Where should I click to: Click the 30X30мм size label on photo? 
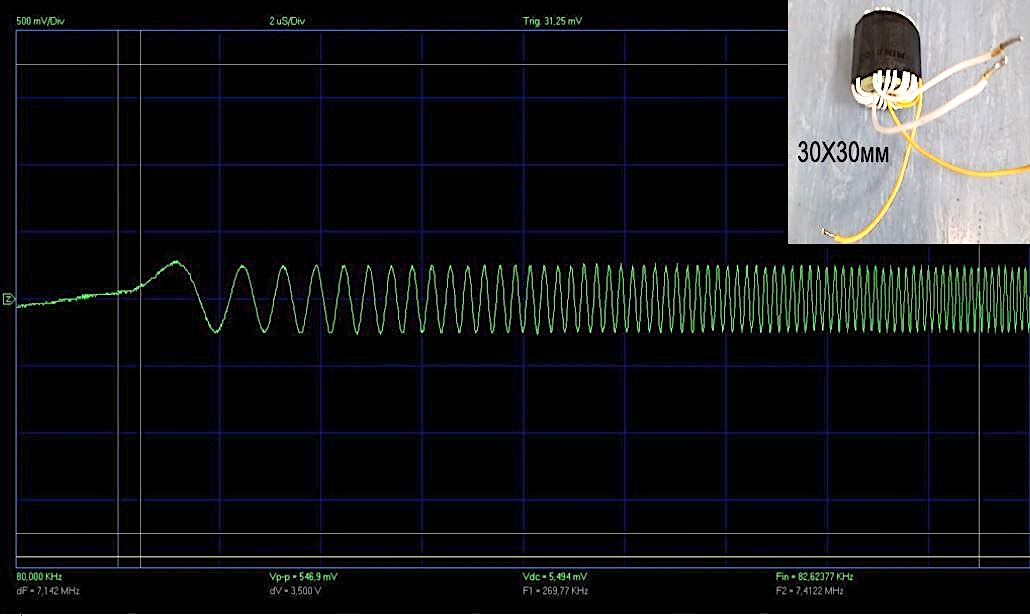point(843,153)
